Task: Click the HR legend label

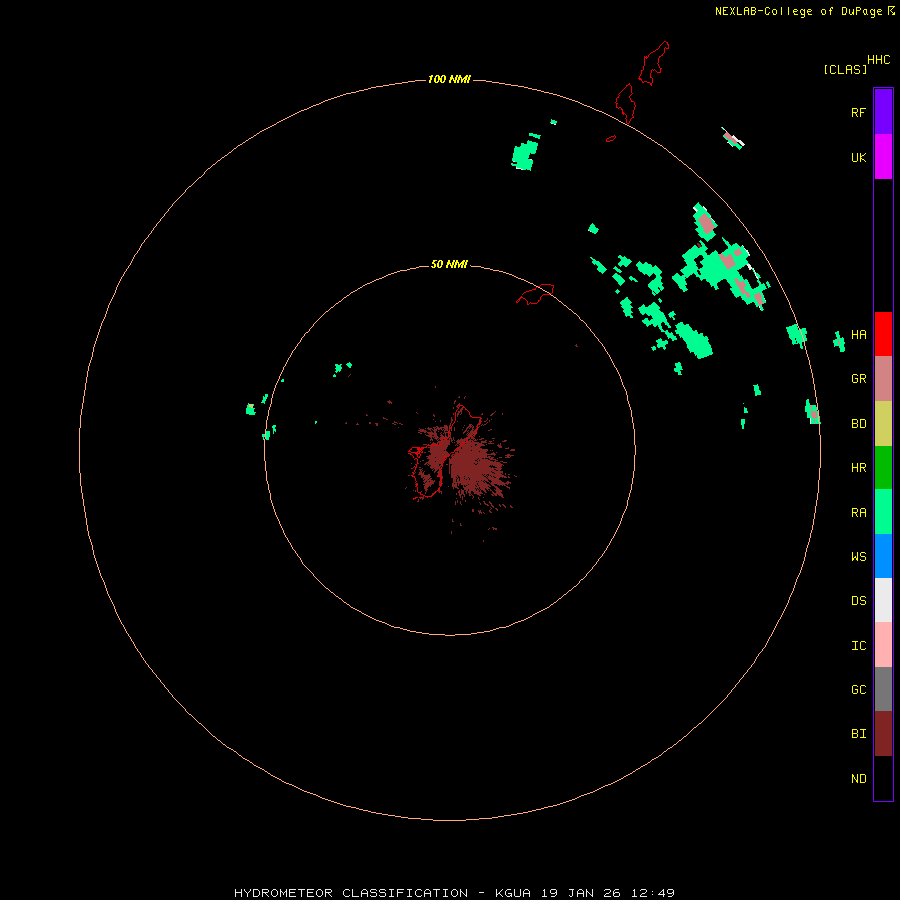Action: [x=859, y=468]
